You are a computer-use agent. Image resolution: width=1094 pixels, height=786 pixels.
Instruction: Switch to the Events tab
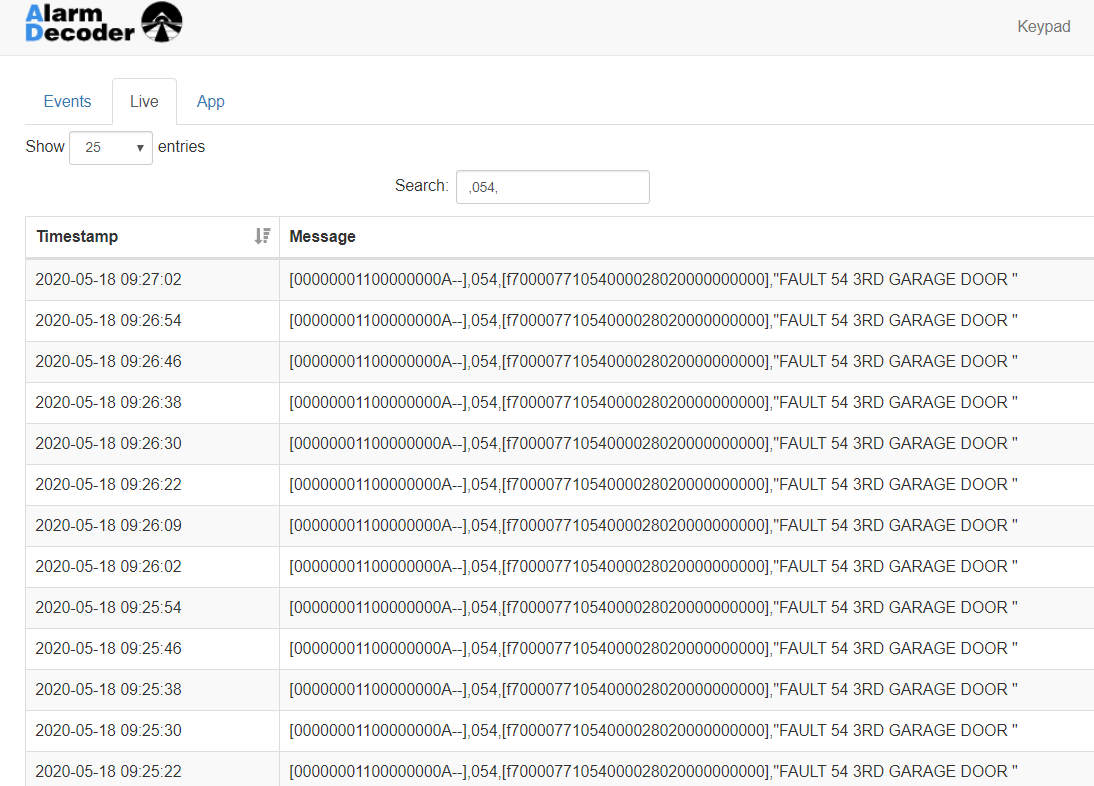67,101
